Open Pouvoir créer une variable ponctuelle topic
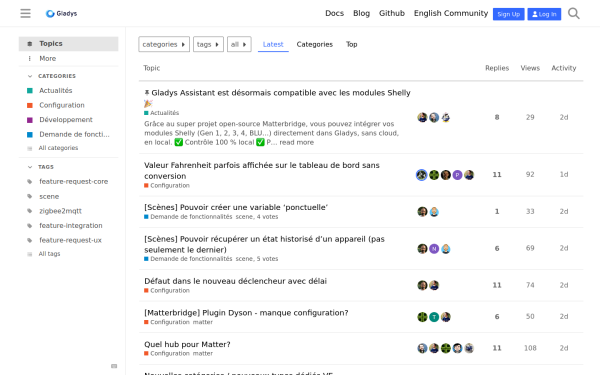 point(236,207)
